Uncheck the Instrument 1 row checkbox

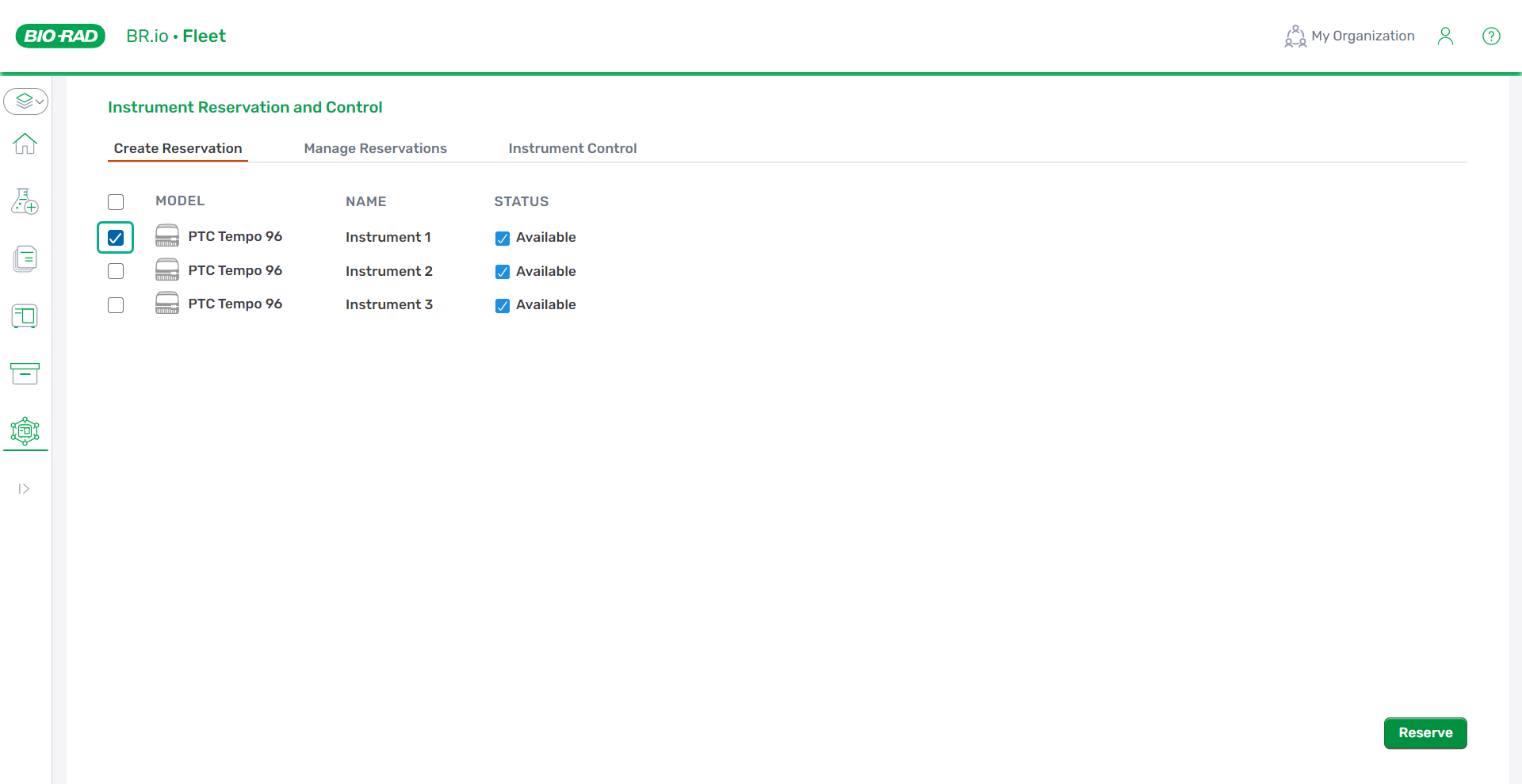(116, 238)
